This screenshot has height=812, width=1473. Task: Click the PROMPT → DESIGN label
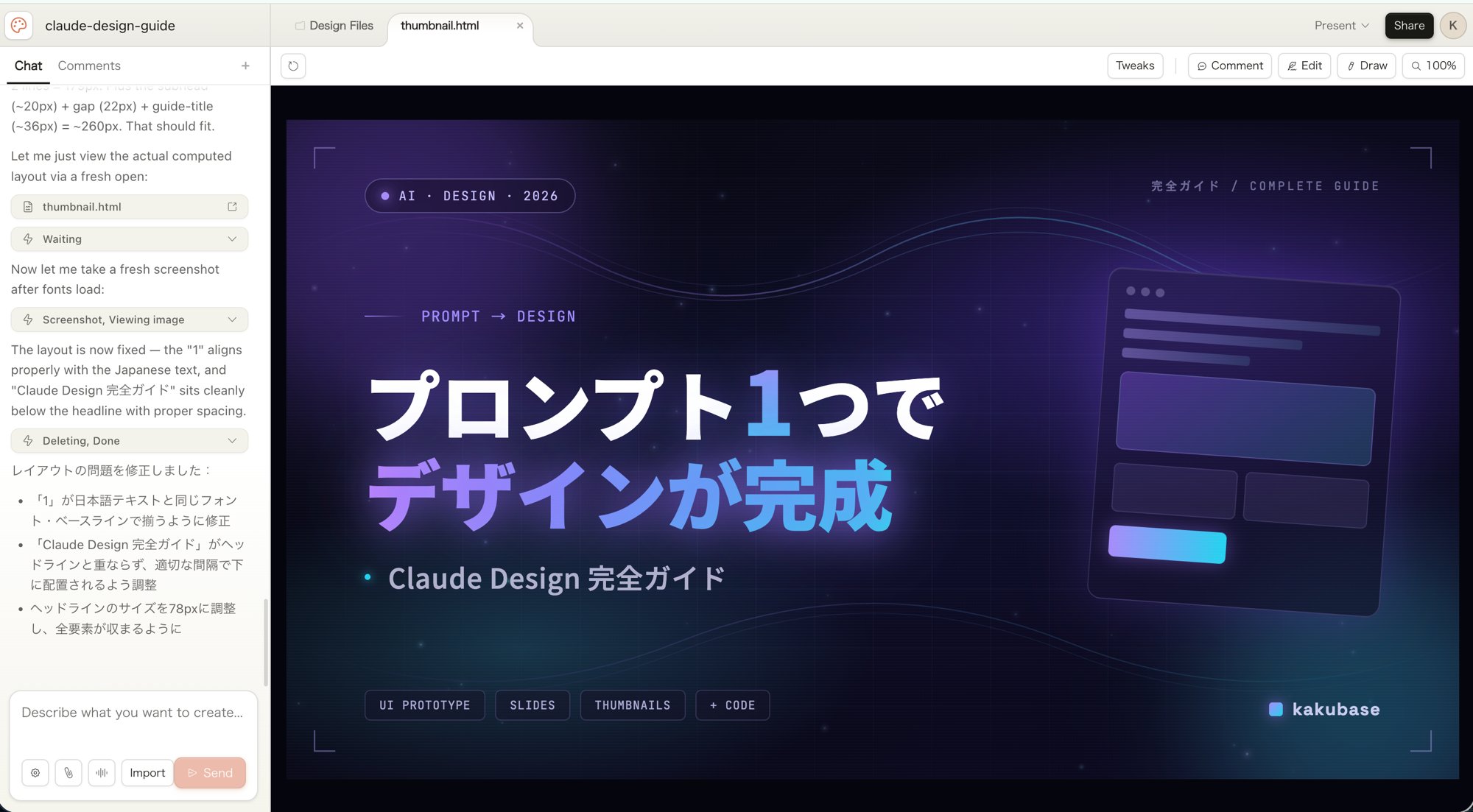point(499,317)
